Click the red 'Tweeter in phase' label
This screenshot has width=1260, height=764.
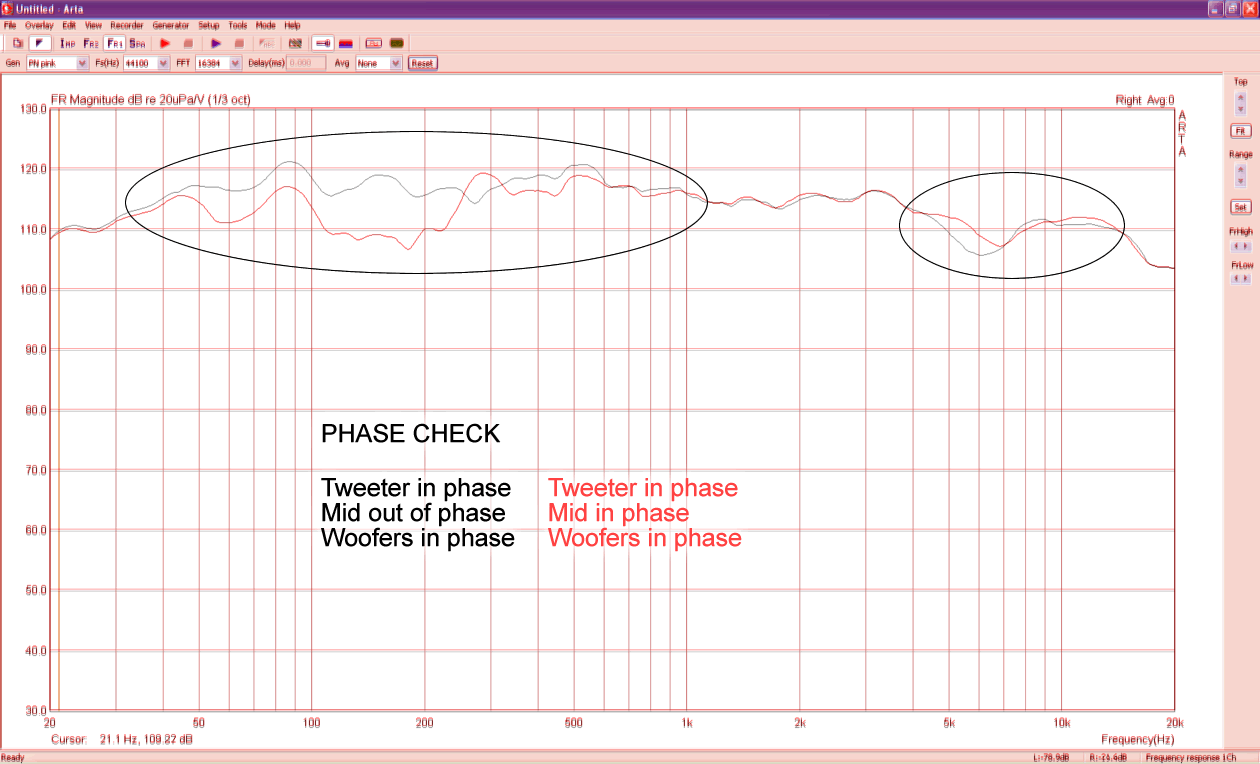[643, 488]
